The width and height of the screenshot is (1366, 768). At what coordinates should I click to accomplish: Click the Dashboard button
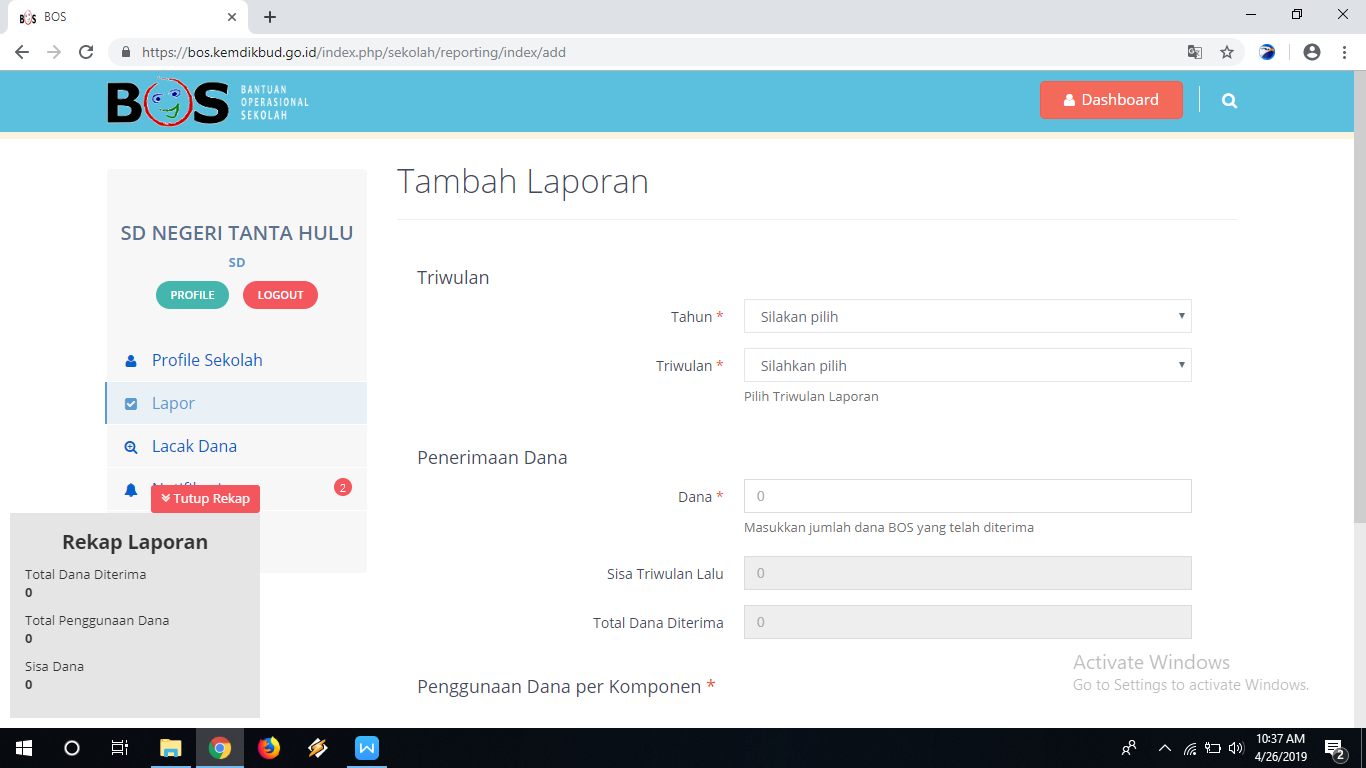[x=1111, y=100]
